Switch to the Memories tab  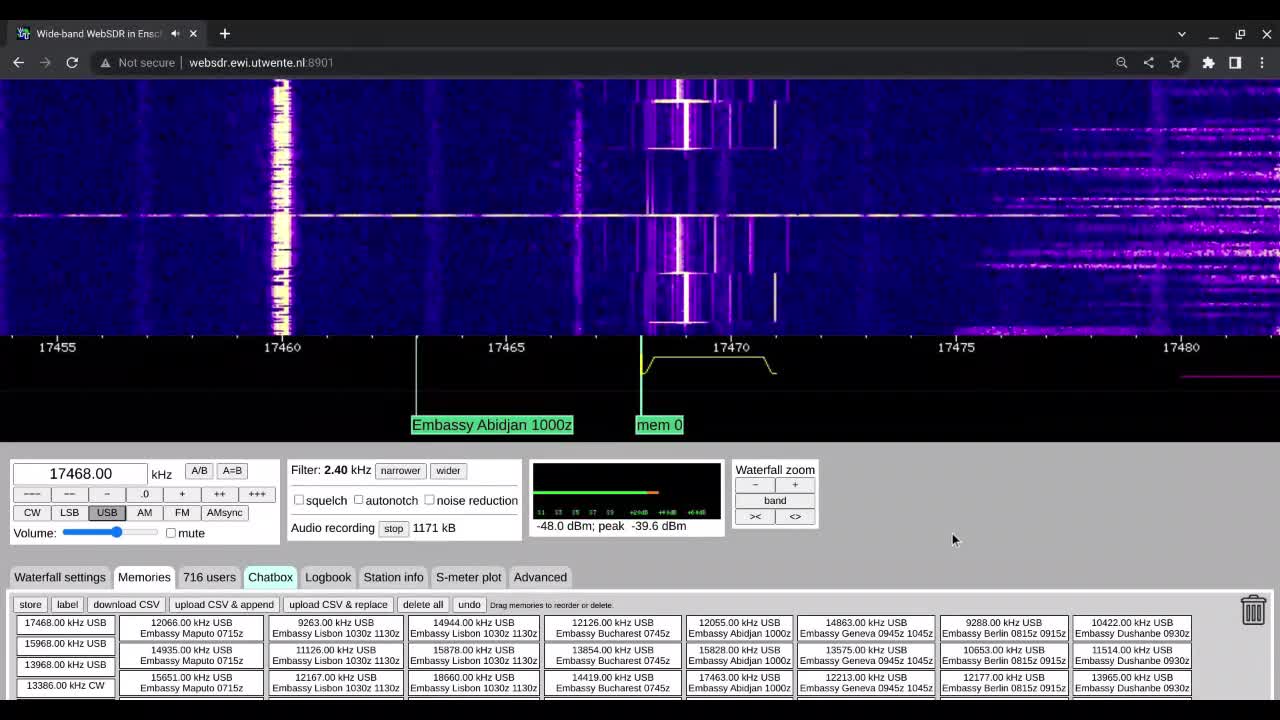pos(144,577)
